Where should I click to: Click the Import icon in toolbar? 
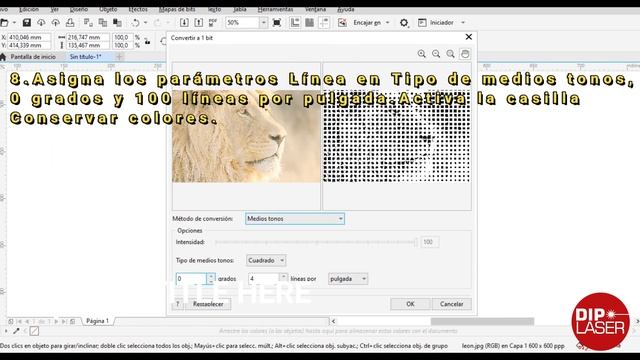pyautogui.click(x=184, y=22)
